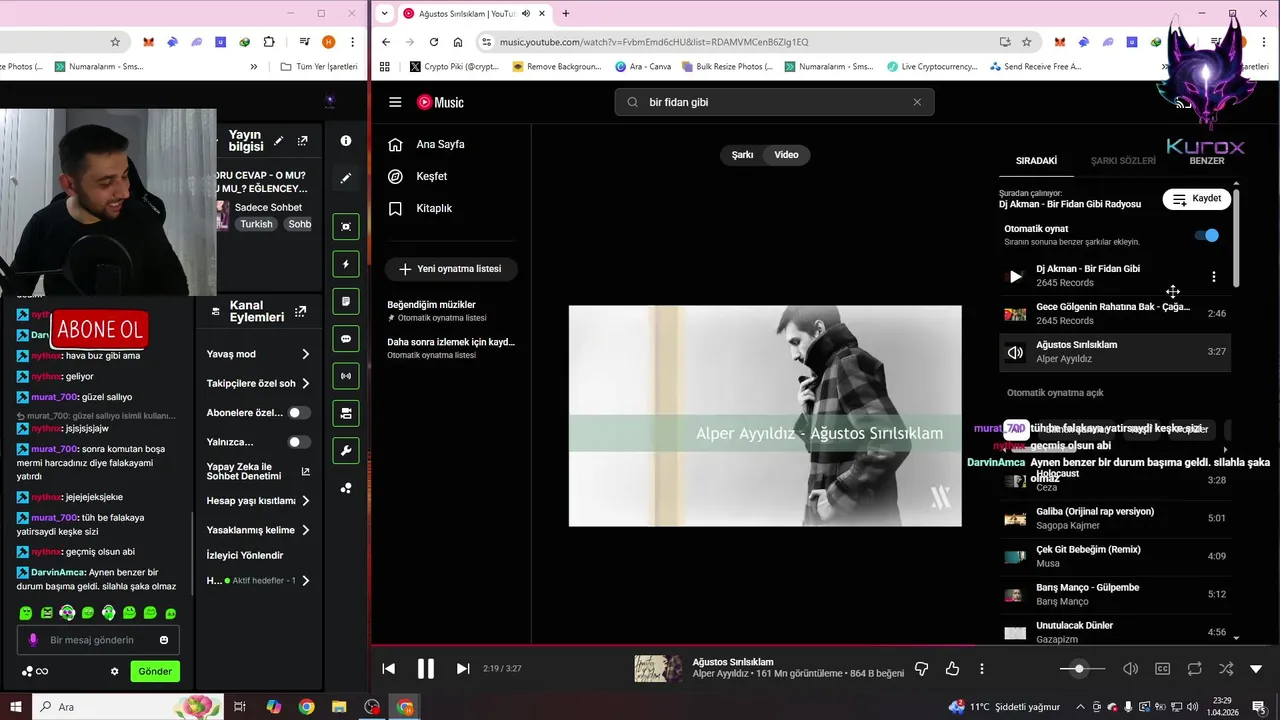1280x720 pixels.
Task: Show hidden system tray icons
Action: tap(1080, 707)
